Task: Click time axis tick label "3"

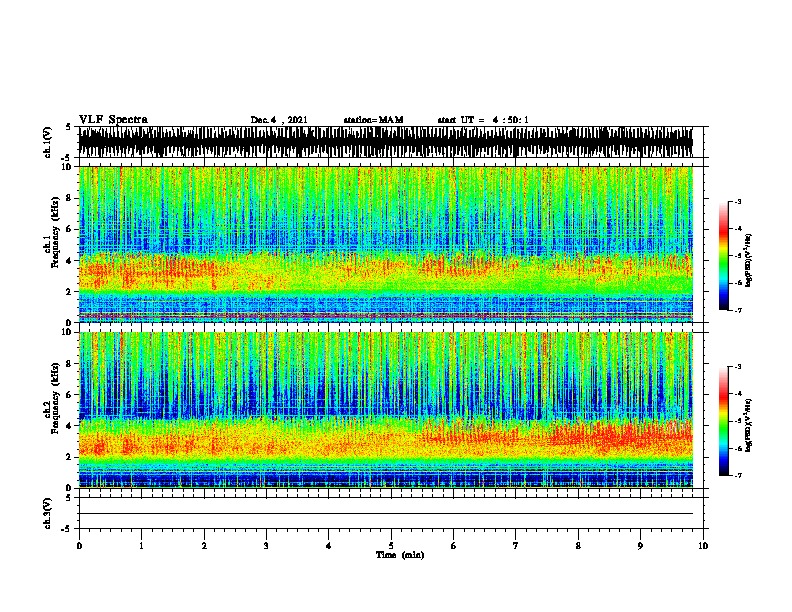Action: click(x=266, y=546)
